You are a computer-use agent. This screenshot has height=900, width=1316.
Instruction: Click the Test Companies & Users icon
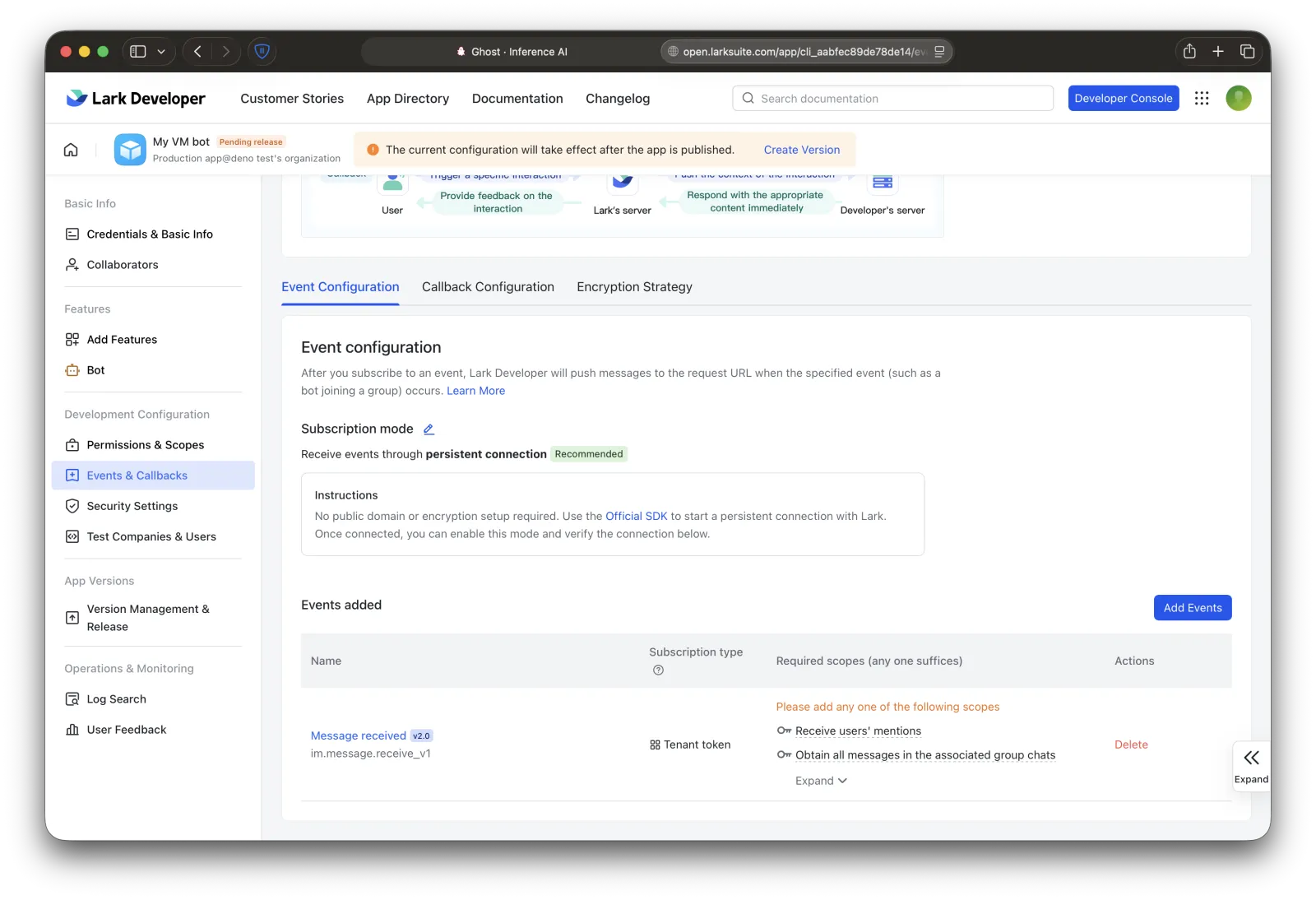pos(72,536)
